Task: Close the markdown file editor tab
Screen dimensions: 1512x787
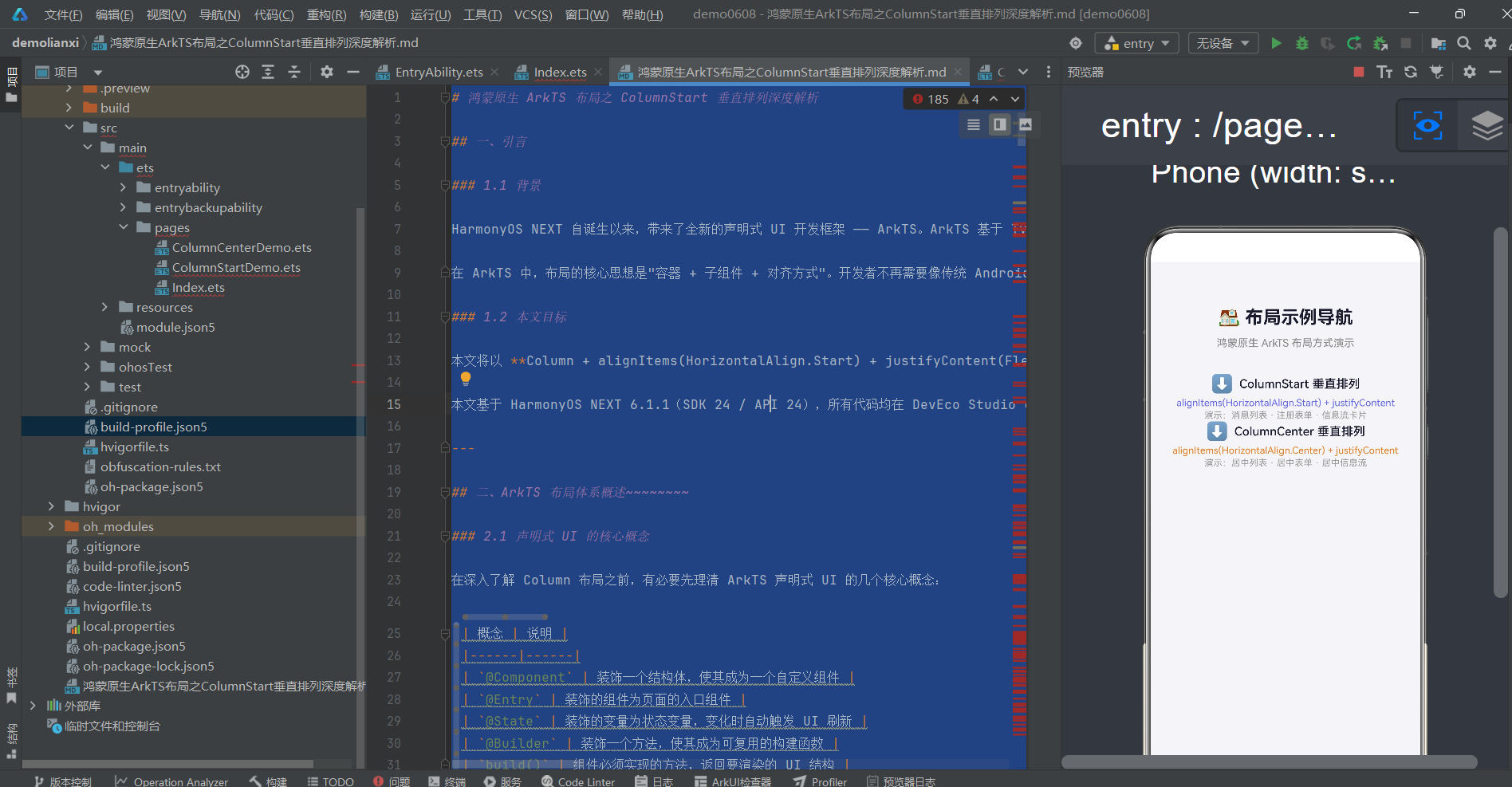Action: [x=958, y=72]
